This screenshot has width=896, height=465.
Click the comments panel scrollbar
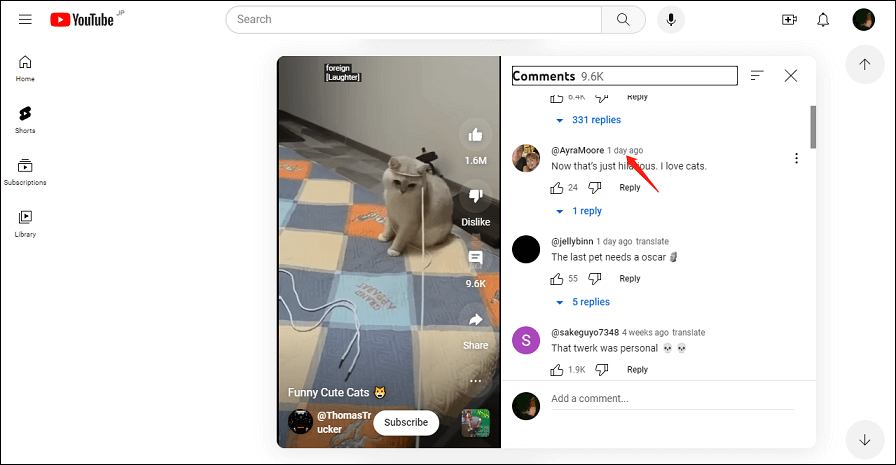click(813, 125)
